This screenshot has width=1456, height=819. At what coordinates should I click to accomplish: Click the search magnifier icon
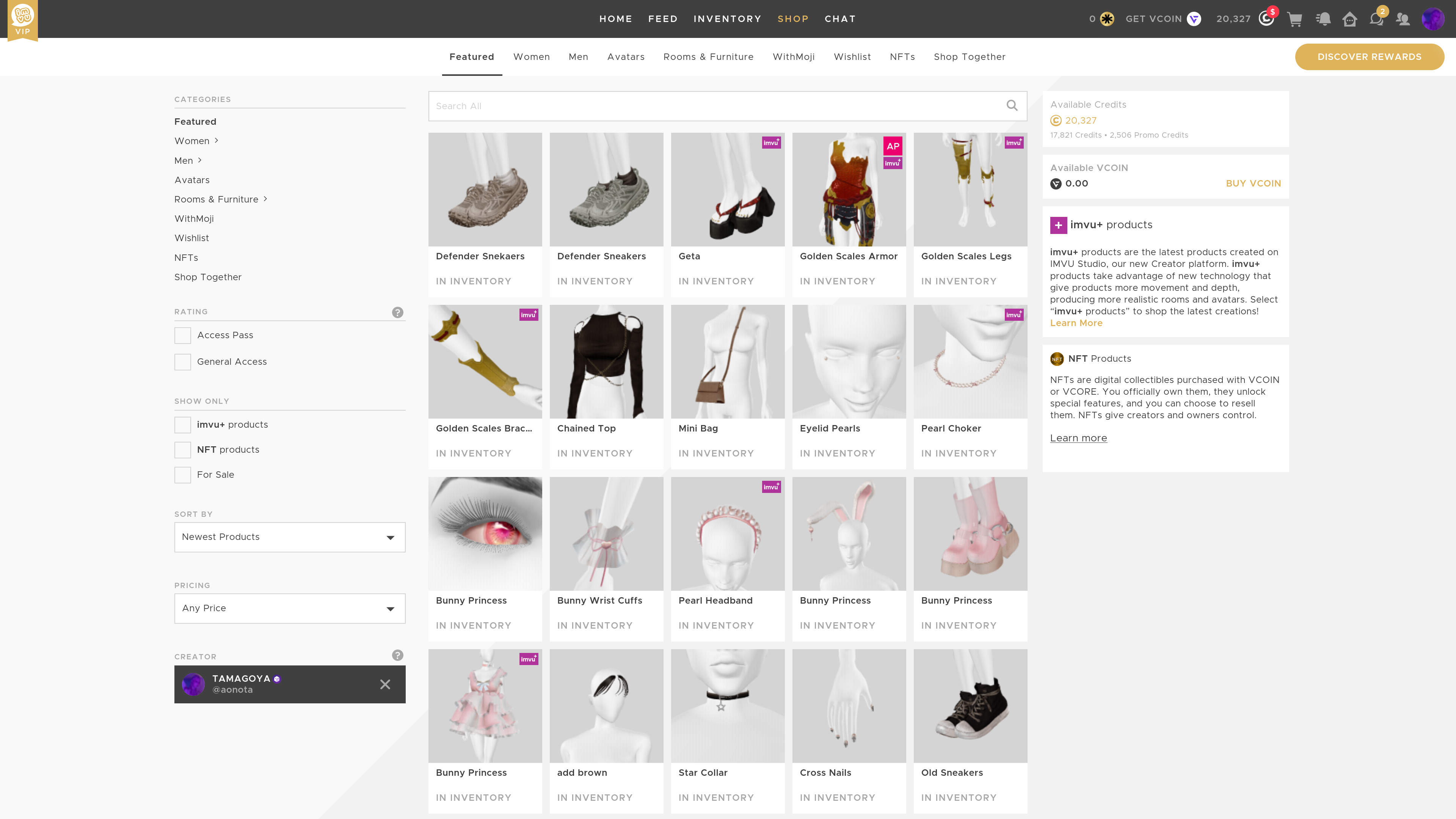(x=1012, y=106)
